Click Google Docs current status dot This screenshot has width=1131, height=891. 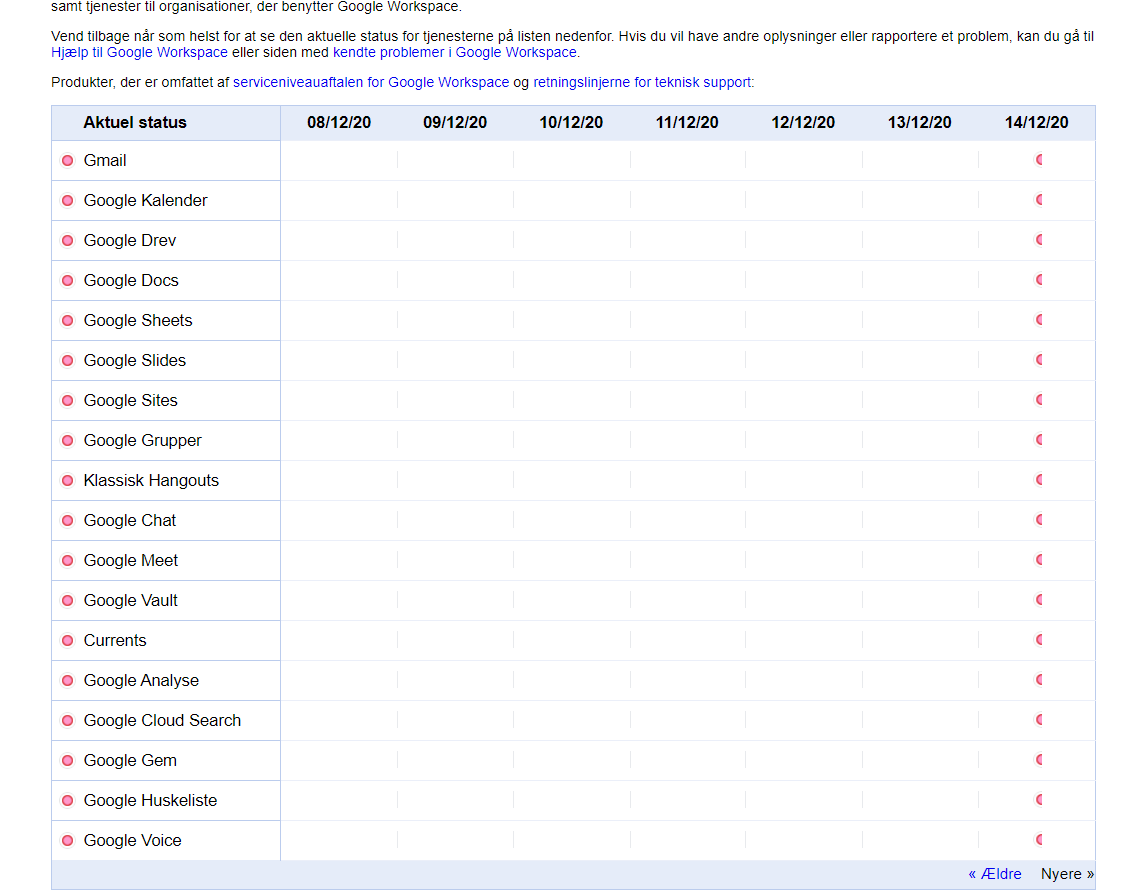pyautogui.click(x=68, y=281)
